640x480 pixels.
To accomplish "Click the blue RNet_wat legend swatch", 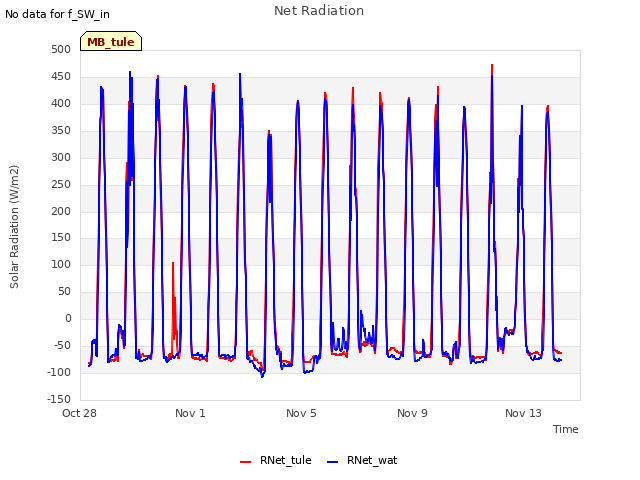I will pos(333,462).
